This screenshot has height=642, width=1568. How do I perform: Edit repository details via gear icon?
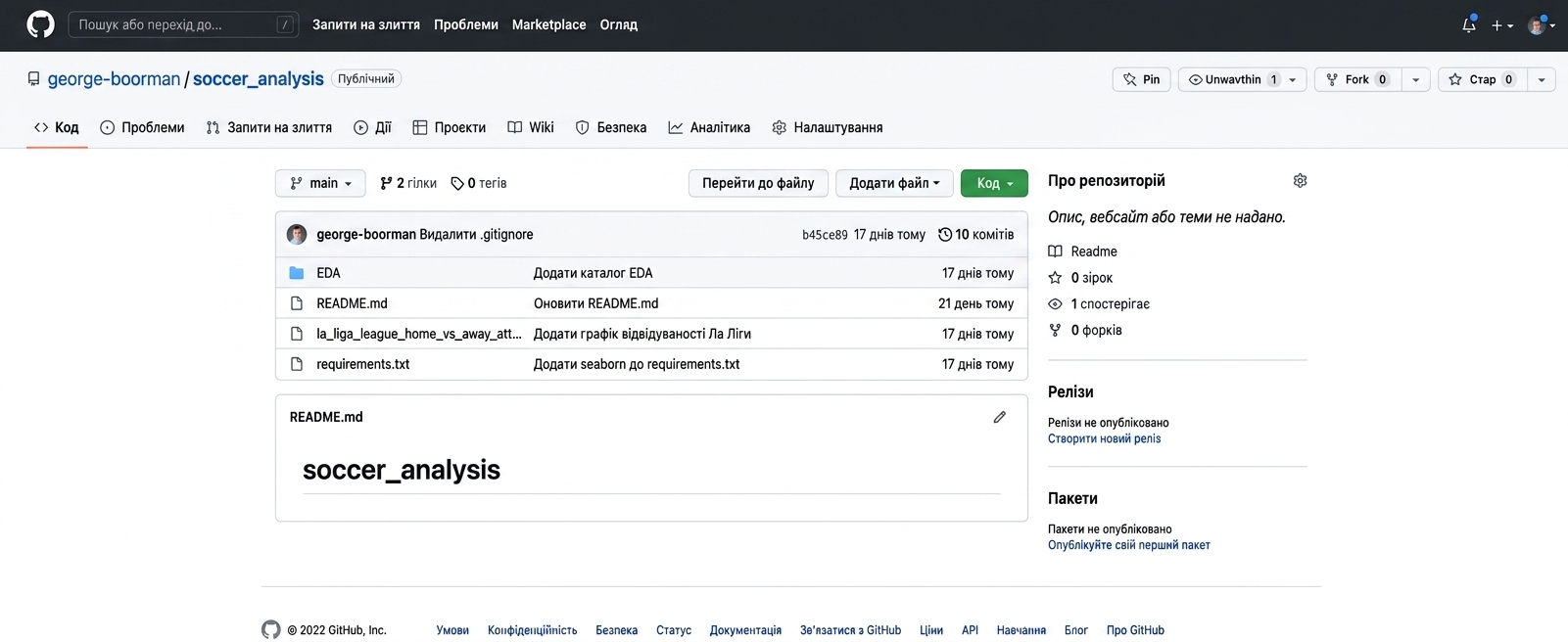point(1300,181)
